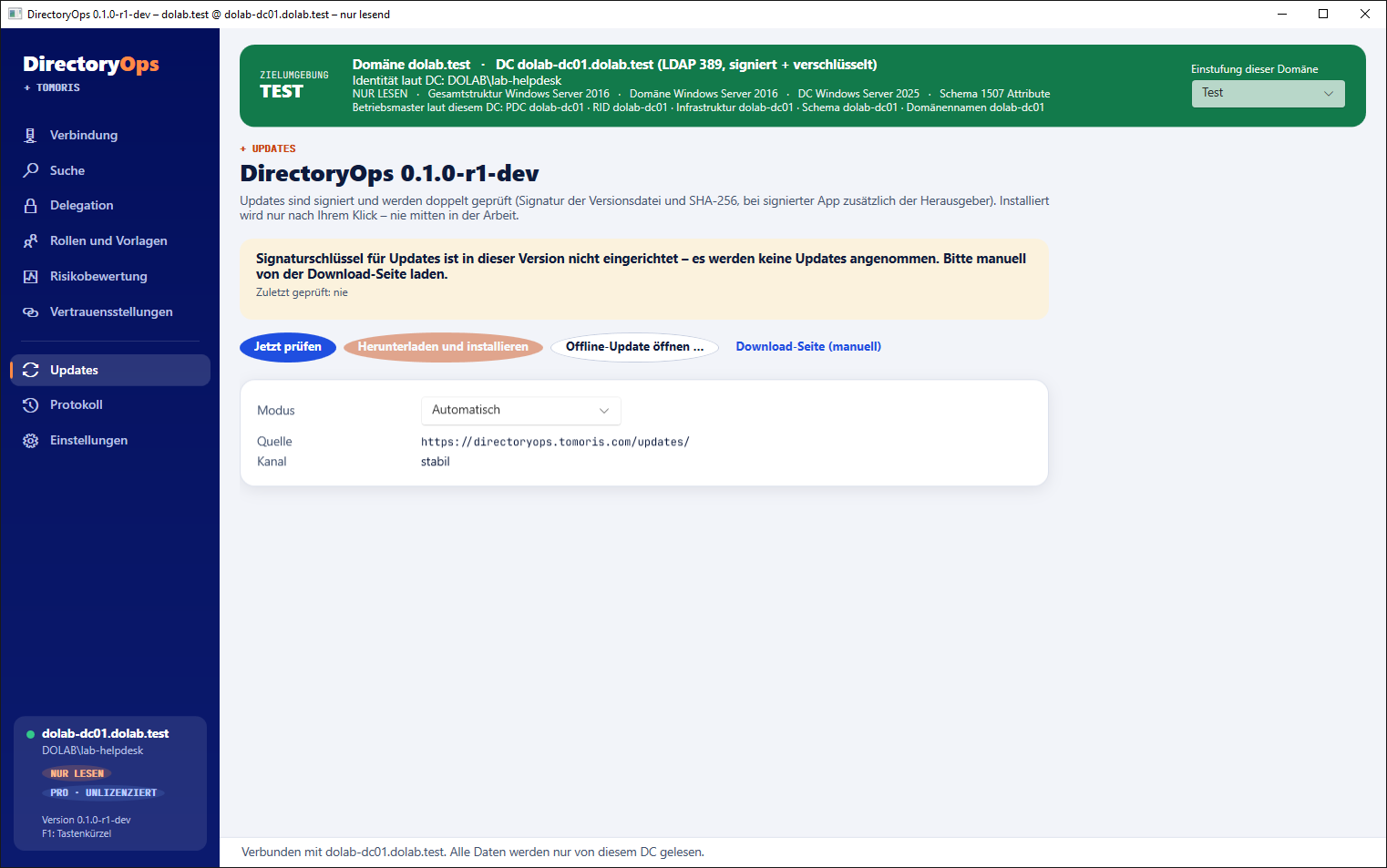
Task: Click the Updates refresh icon
Action: pos(30,370)
